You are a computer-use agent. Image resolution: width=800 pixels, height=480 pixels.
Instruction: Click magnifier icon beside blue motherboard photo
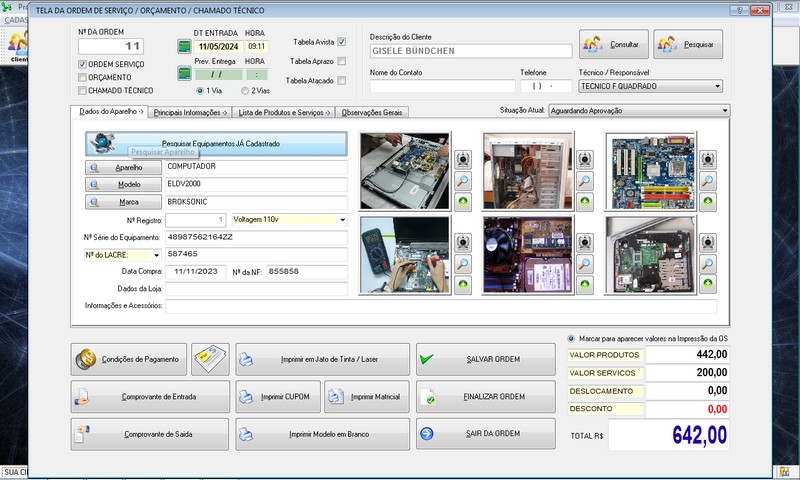pyautogui.click(x=708, y=181)
